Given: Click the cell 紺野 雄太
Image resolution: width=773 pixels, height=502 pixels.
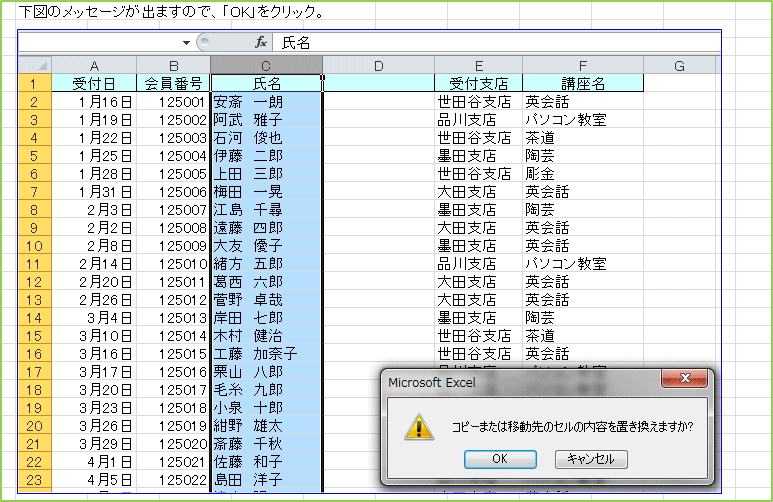Looking at the screenshot, I should point(266,426).
